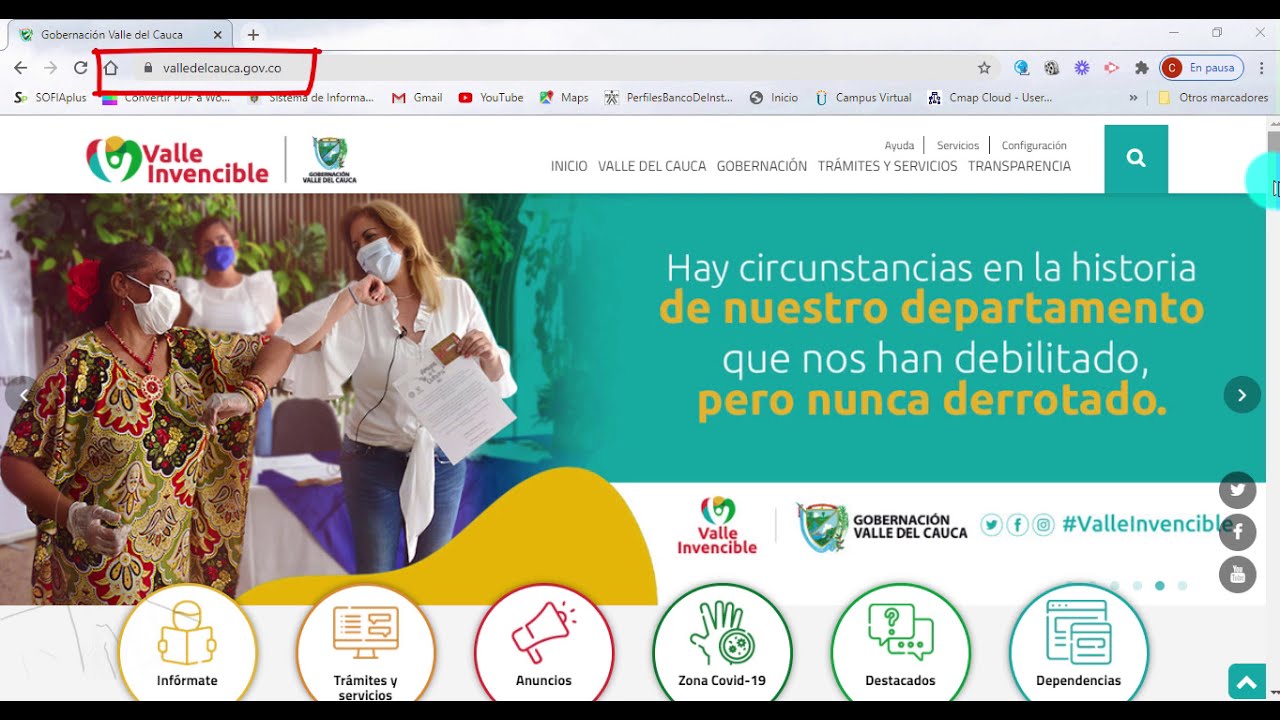Open the Sistema de Informa... bookmark
The width and height of the screenshot is (1280, 720).
tap(311, 98)
